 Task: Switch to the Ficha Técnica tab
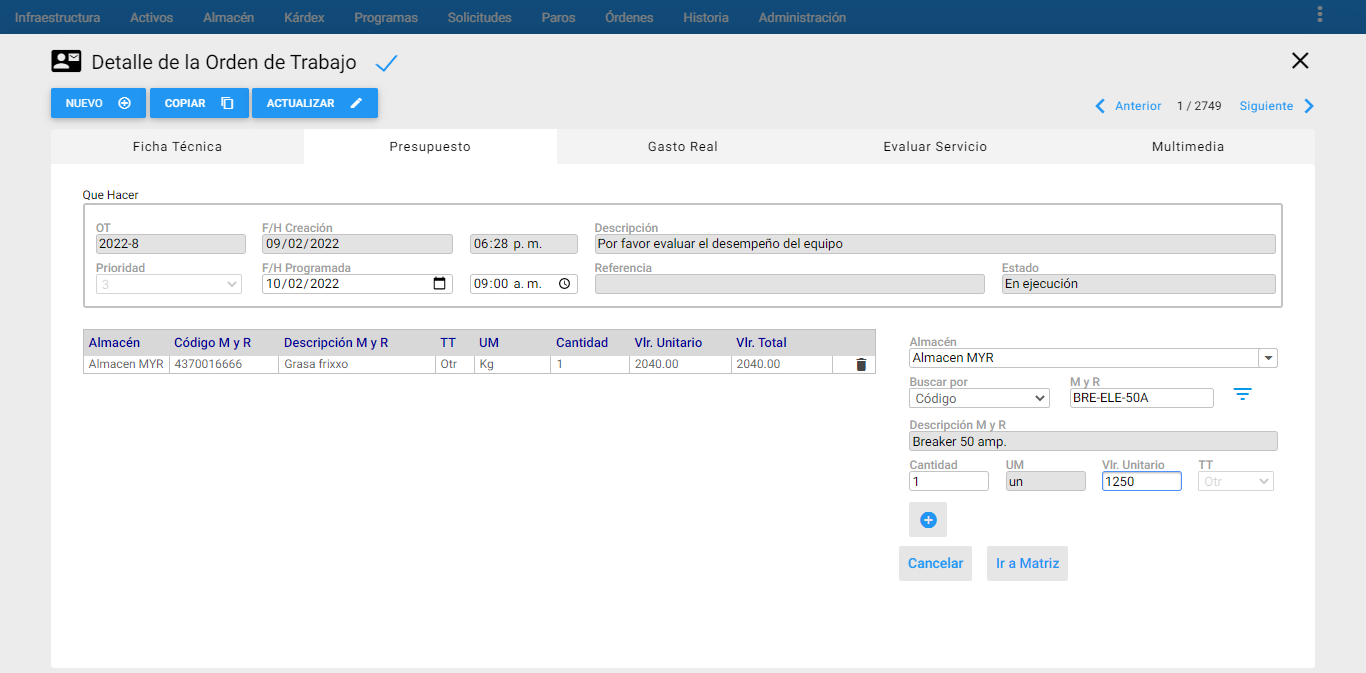tap(177, 146)
